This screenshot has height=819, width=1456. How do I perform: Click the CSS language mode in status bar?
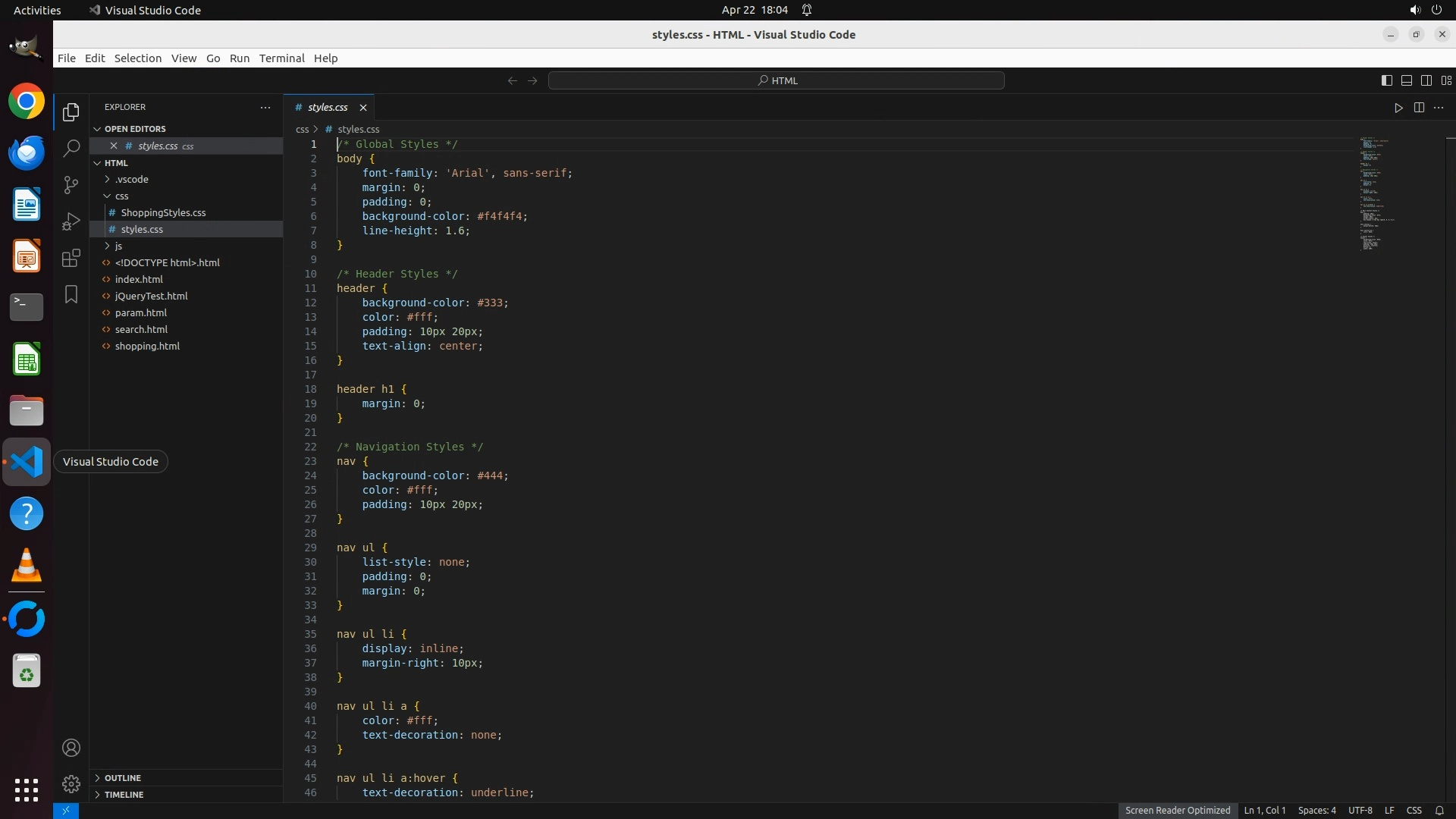1414,811
